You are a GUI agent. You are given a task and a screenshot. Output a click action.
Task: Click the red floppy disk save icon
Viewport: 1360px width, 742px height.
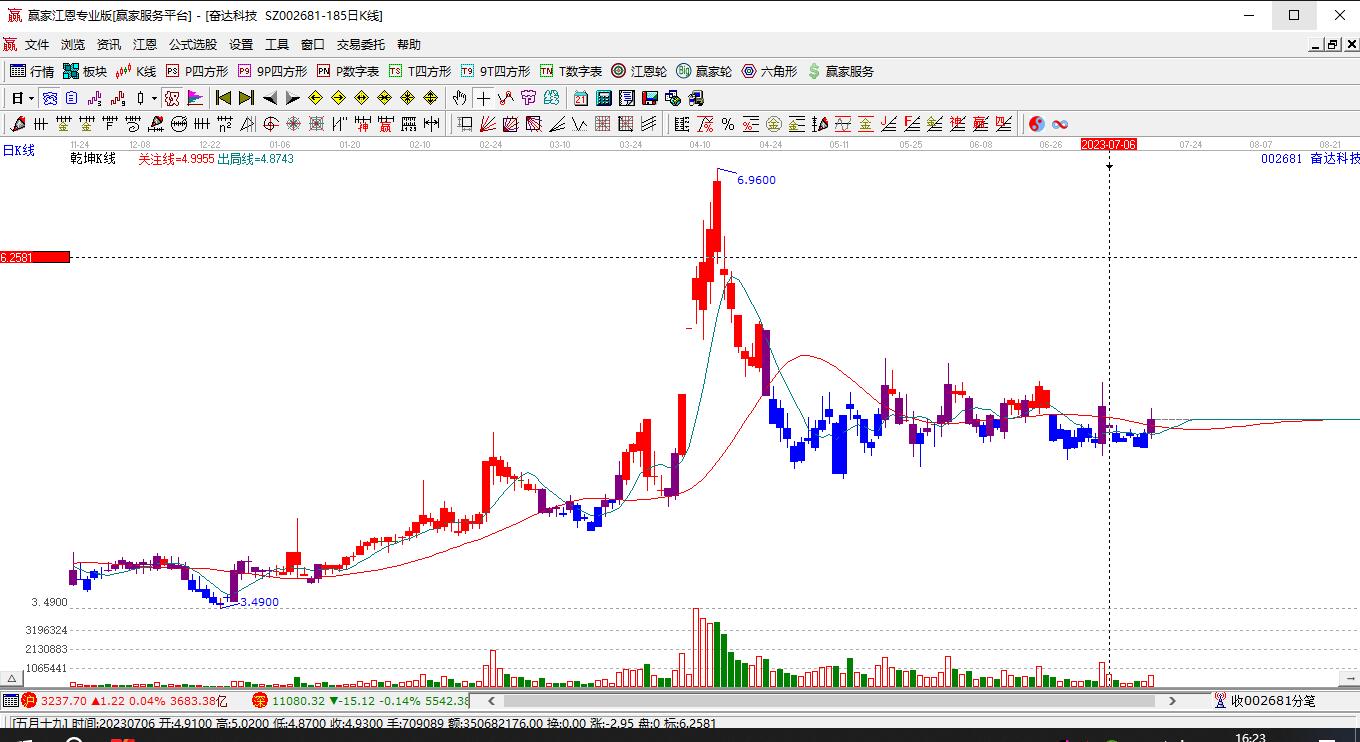tap(650, 98)
